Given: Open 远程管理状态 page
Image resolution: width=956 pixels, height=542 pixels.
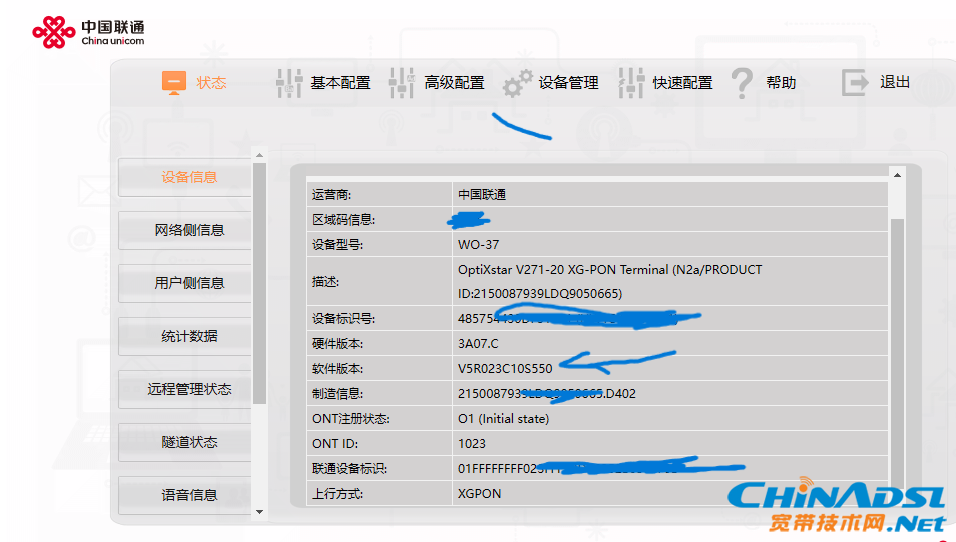Looking at the screenshot, I should pos(189,389).
